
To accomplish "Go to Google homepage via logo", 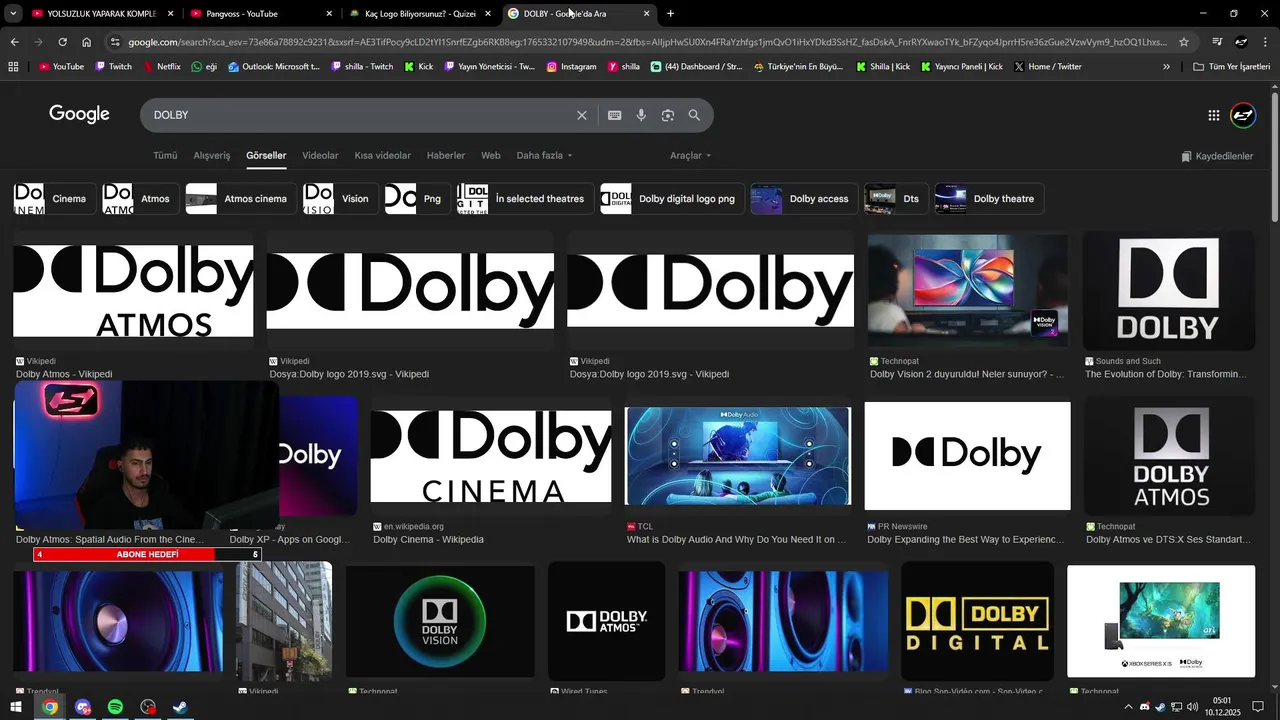I will pyautogui.click(x=79, y=114).
